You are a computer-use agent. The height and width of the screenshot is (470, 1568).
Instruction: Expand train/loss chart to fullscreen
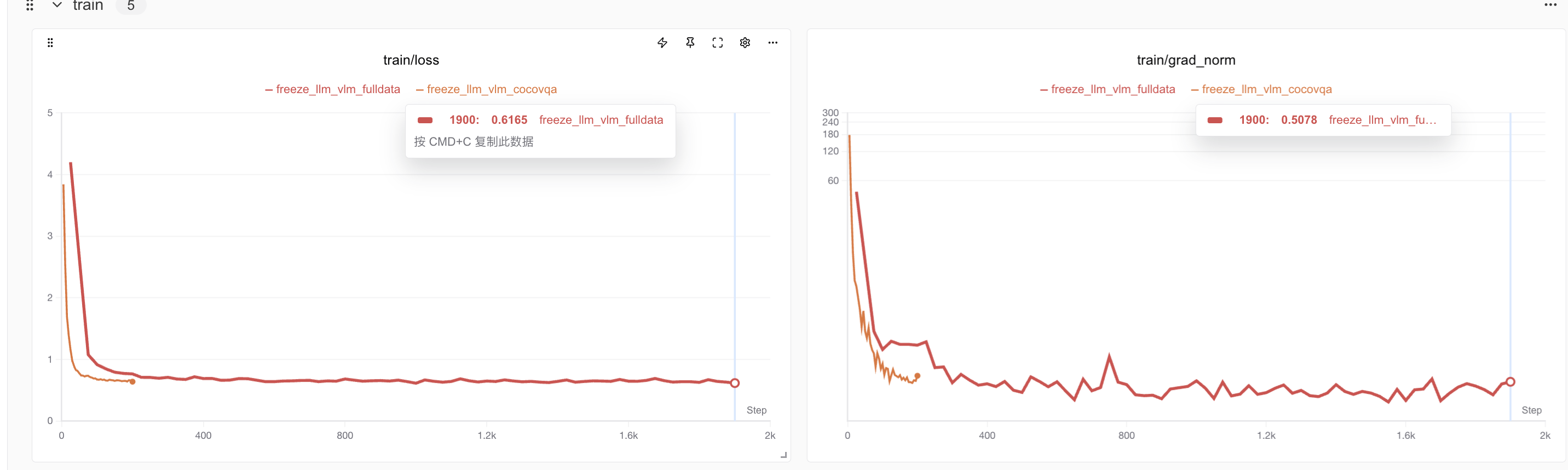(x=717, y=43)
